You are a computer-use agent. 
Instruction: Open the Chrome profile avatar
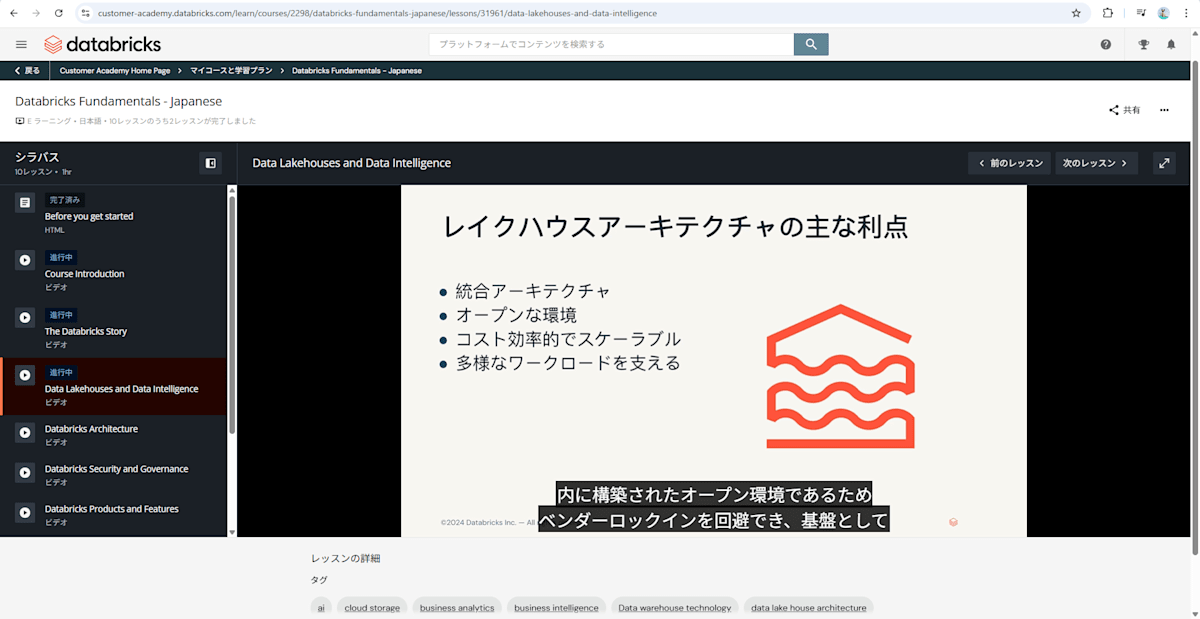pyautogui.click(x=1164, y=13)
